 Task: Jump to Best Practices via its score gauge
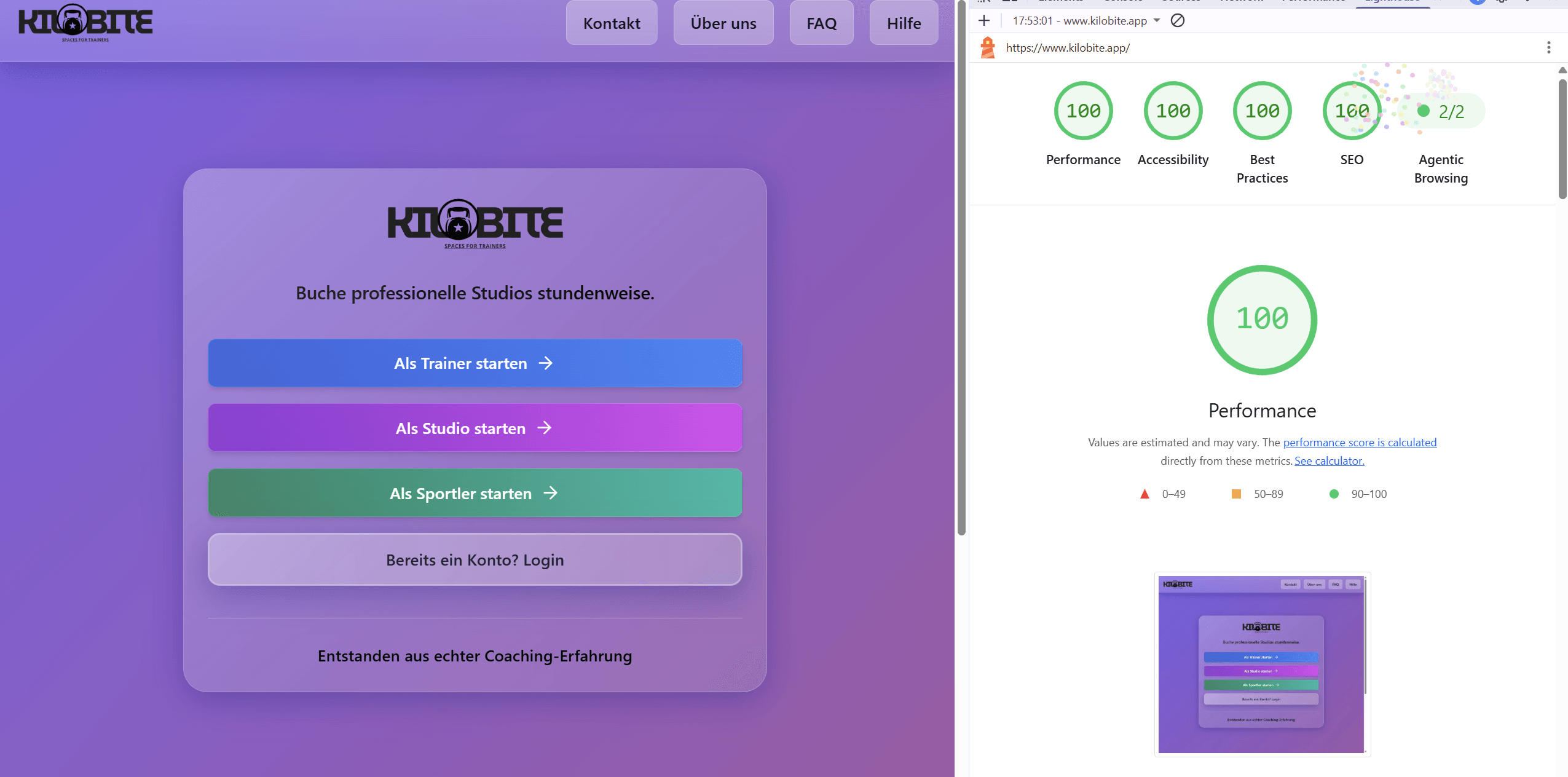coord(1263,111)
